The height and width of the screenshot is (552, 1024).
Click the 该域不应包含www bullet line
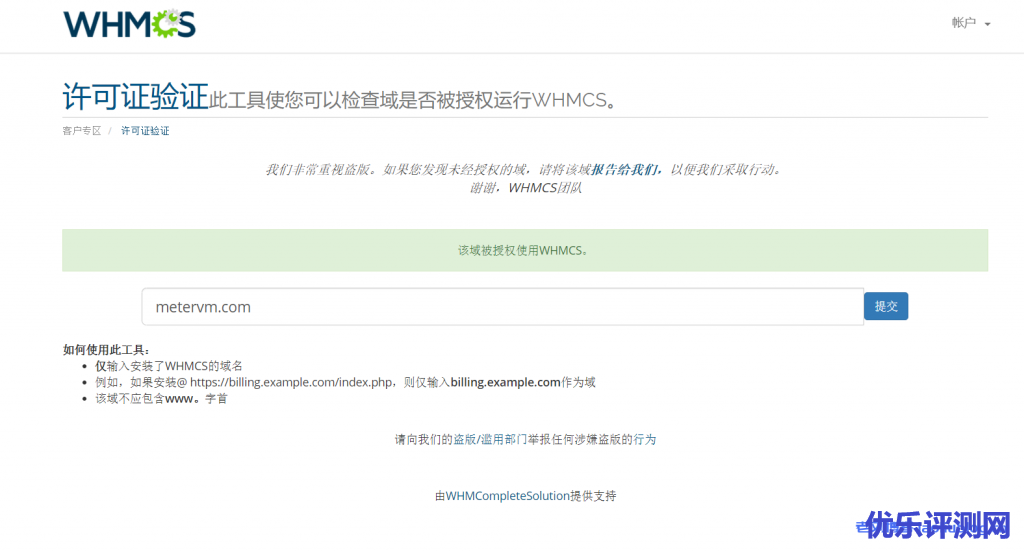(161, 398)
